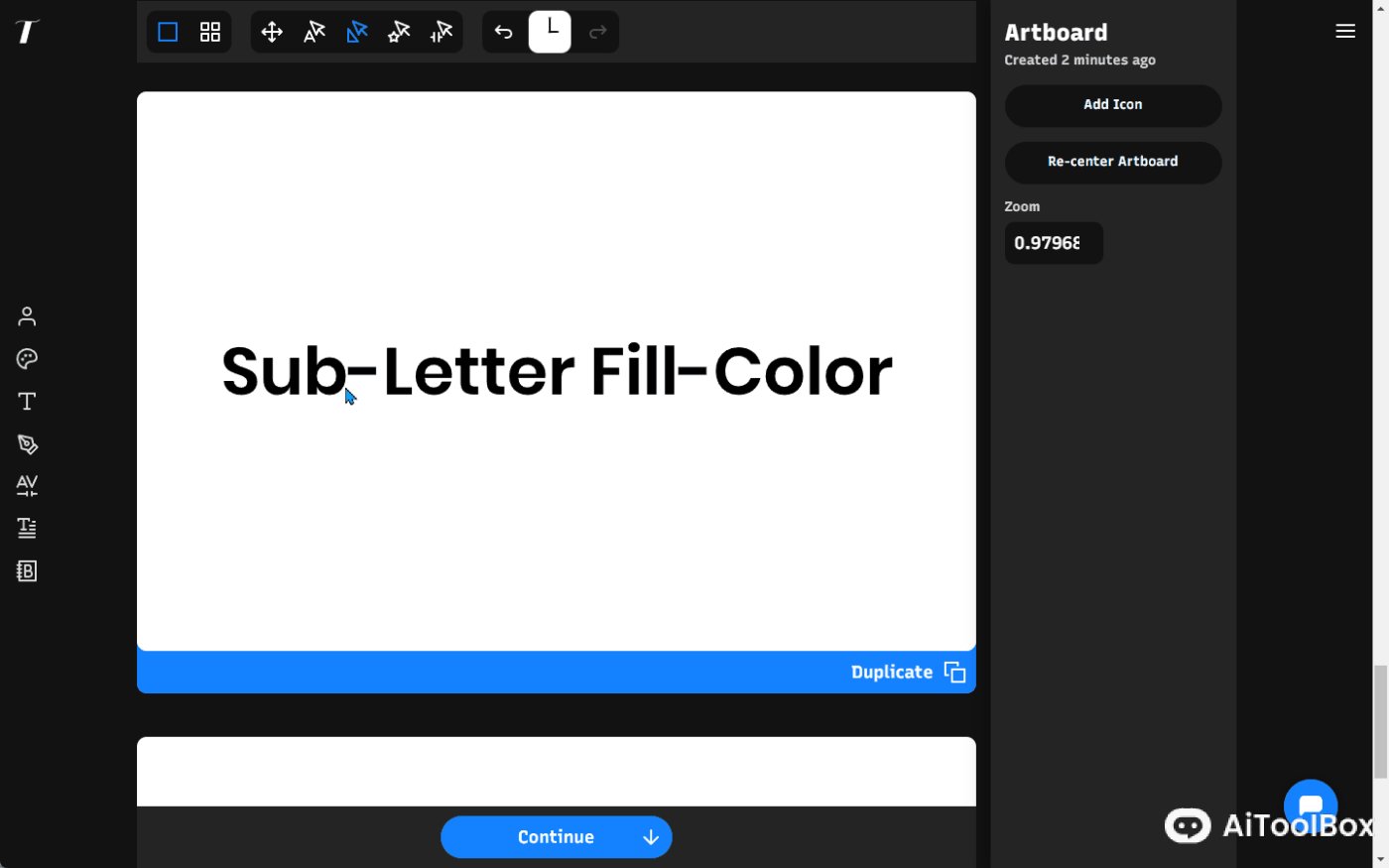1389x868 pixels.
Task: Open the profile panel in the sidebar
Action: [26, 315]
